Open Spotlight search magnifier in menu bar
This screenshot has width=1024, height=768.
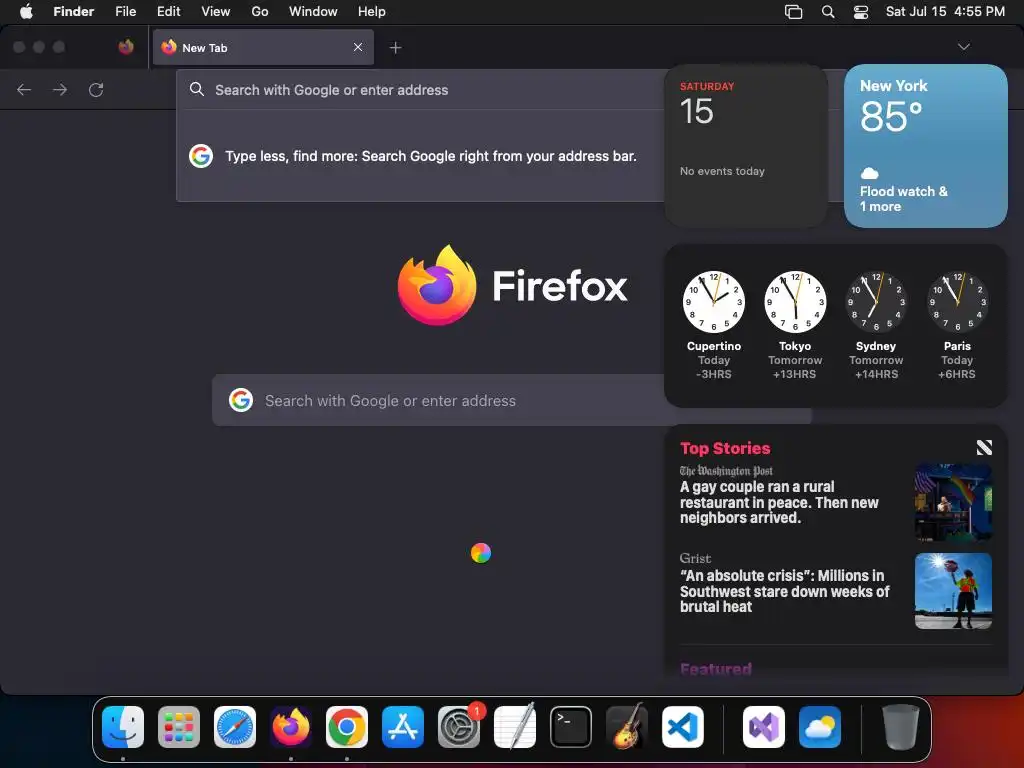(x=828, y=12)
